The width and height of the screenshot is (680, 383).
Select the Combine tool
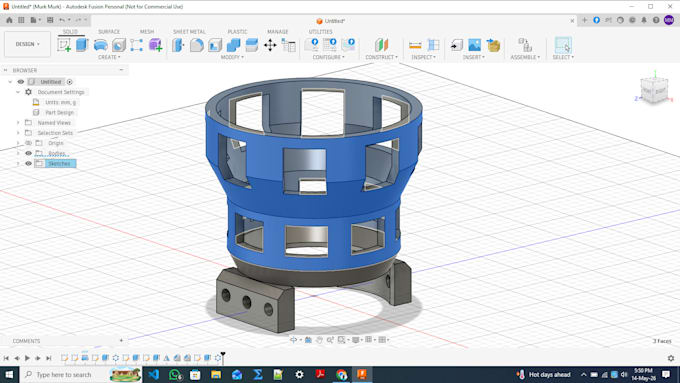point(233,45)
